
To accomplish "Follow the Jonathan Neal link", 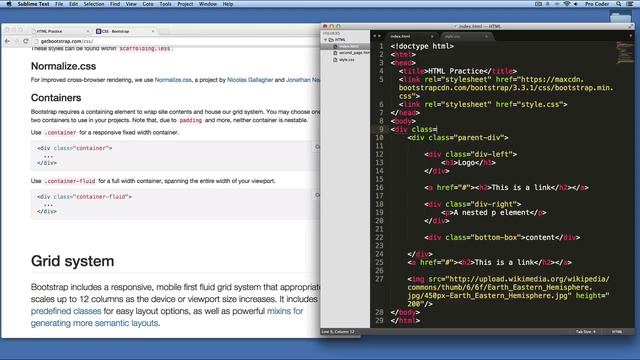I will pyautogui.click(x=303, y=80).
